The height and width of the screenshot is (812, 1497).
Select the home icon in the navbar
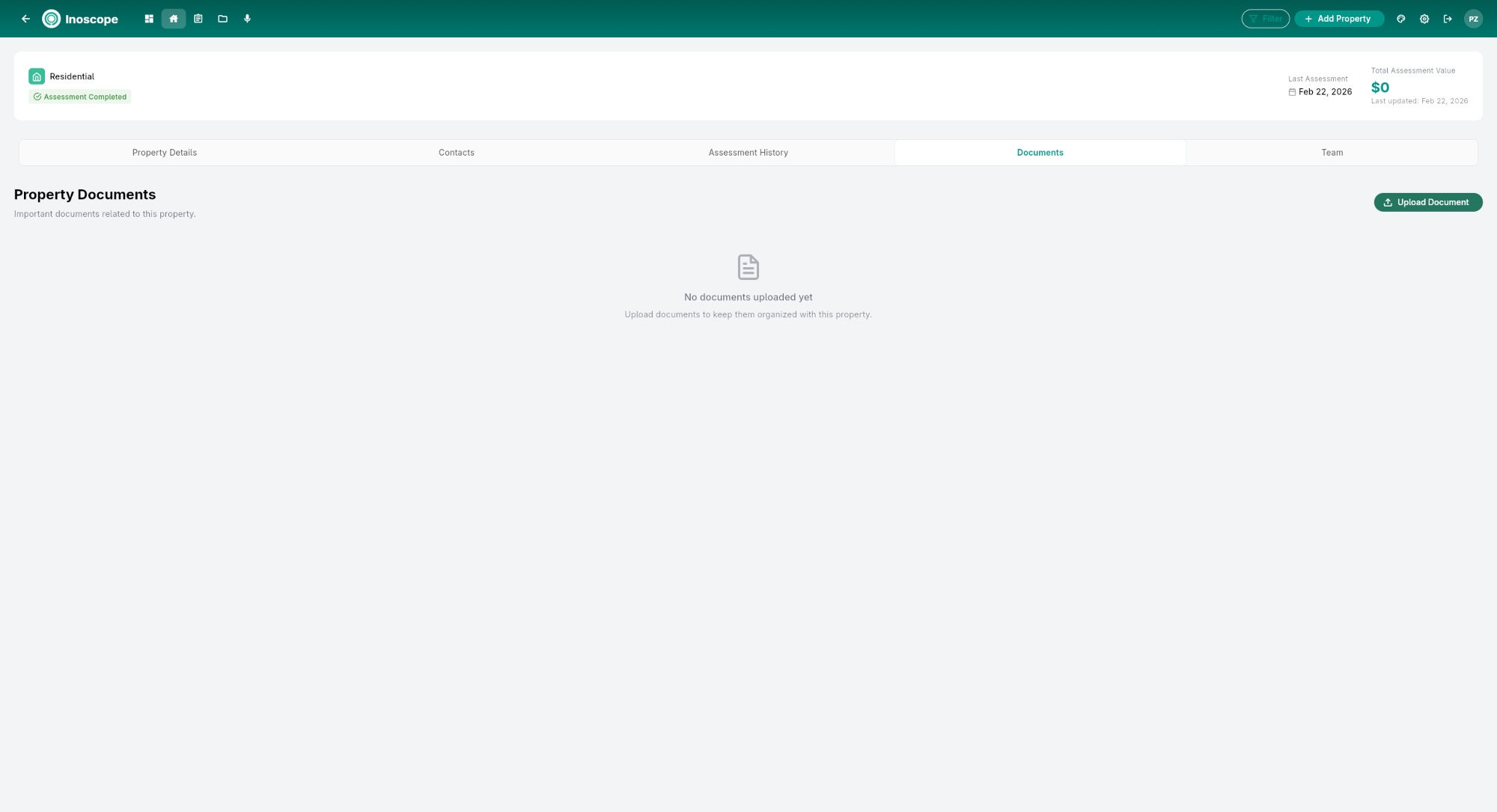pos(173,19)
